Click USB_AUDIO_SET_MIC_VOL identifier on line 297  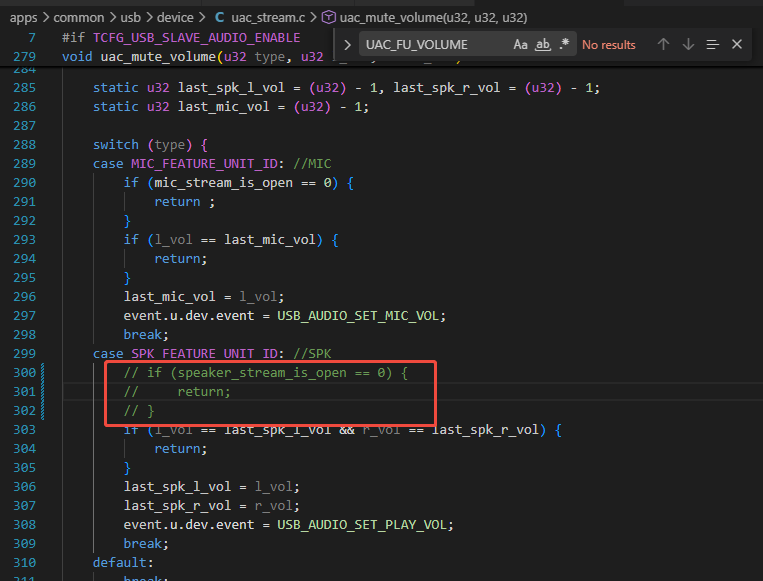click(358, 316)
